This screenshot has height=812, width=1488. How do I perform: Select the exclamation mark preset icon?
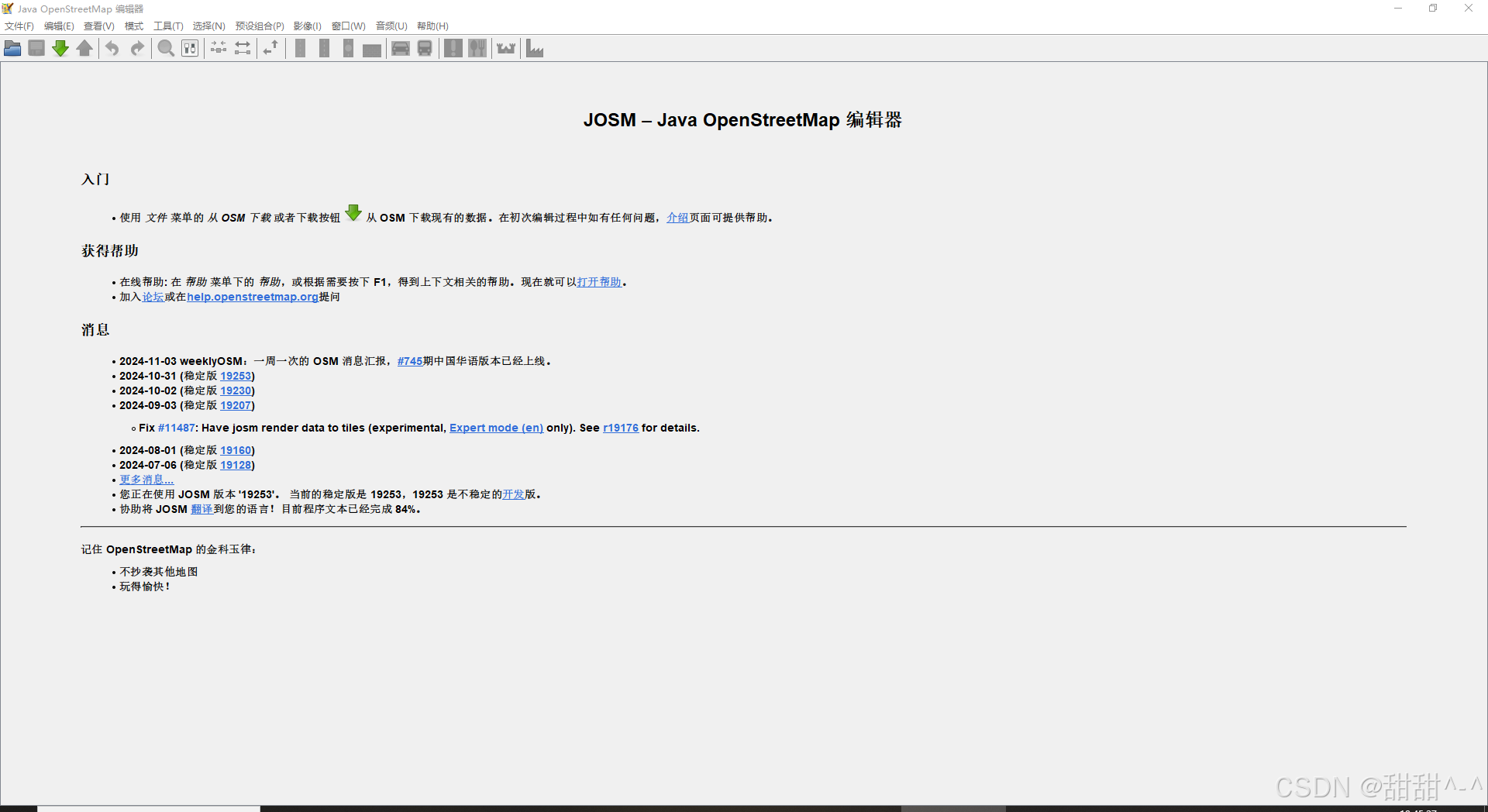click(x=453, y=49)
